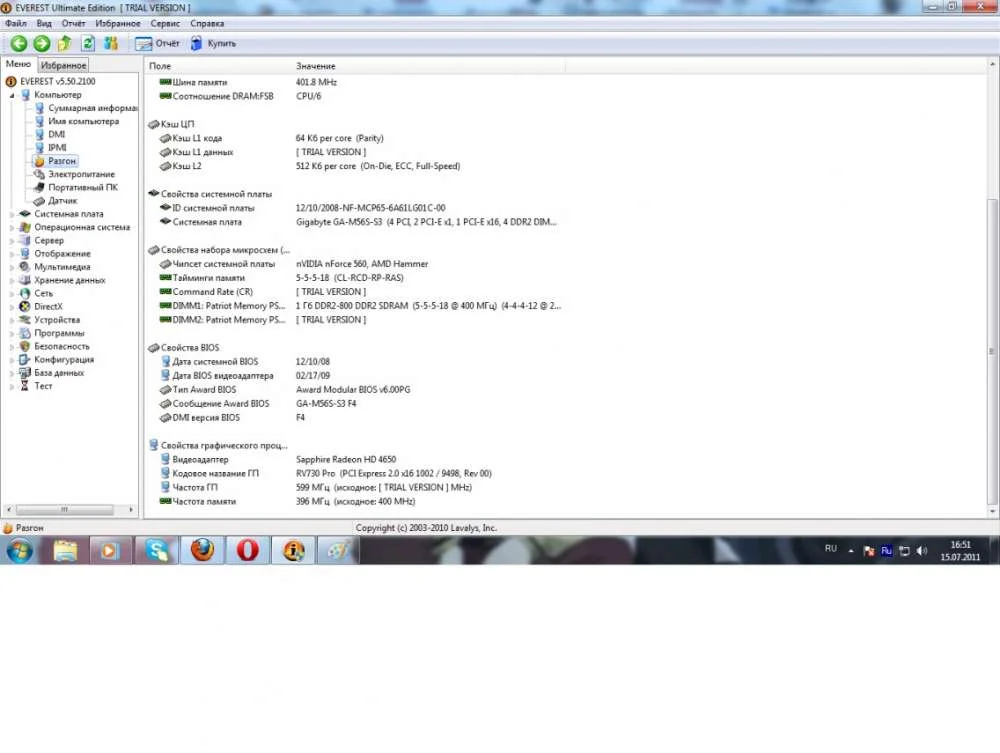Click the Безопасность shield icon
This screenshot has width=1000, height=753.
(x=25, y=346)
